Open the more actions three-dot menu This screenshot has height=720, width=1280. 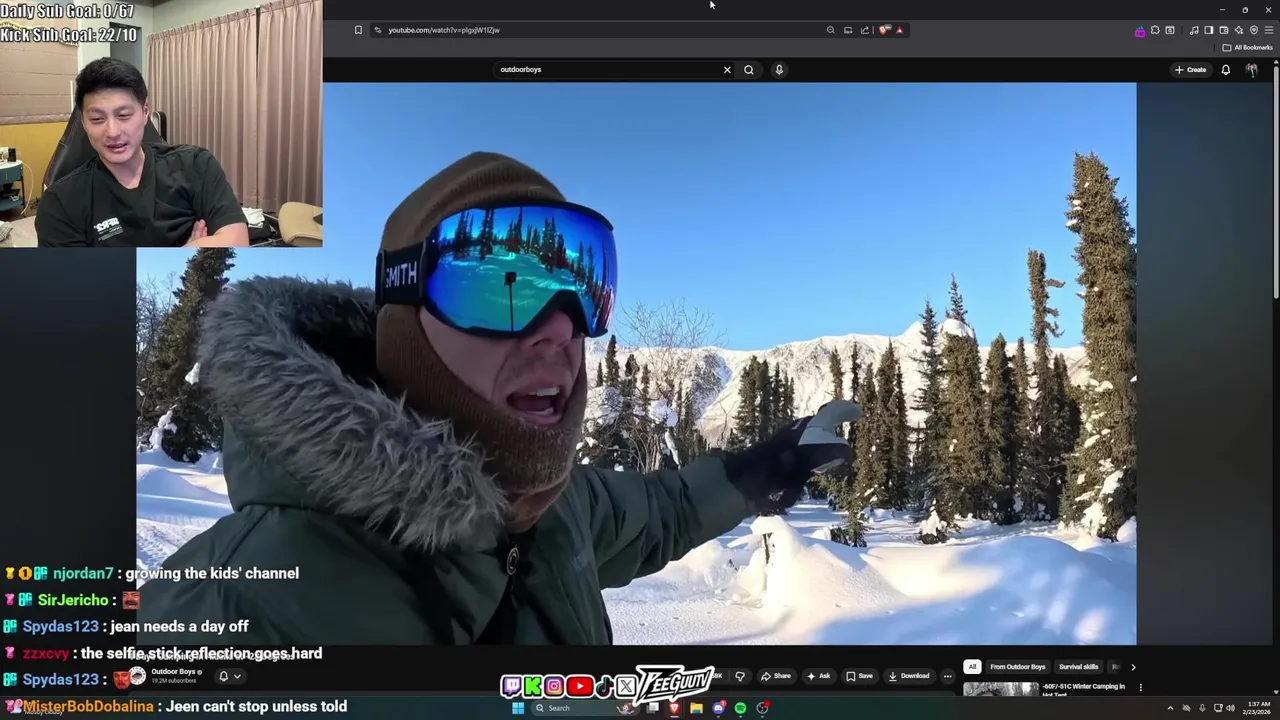(948, 676)
